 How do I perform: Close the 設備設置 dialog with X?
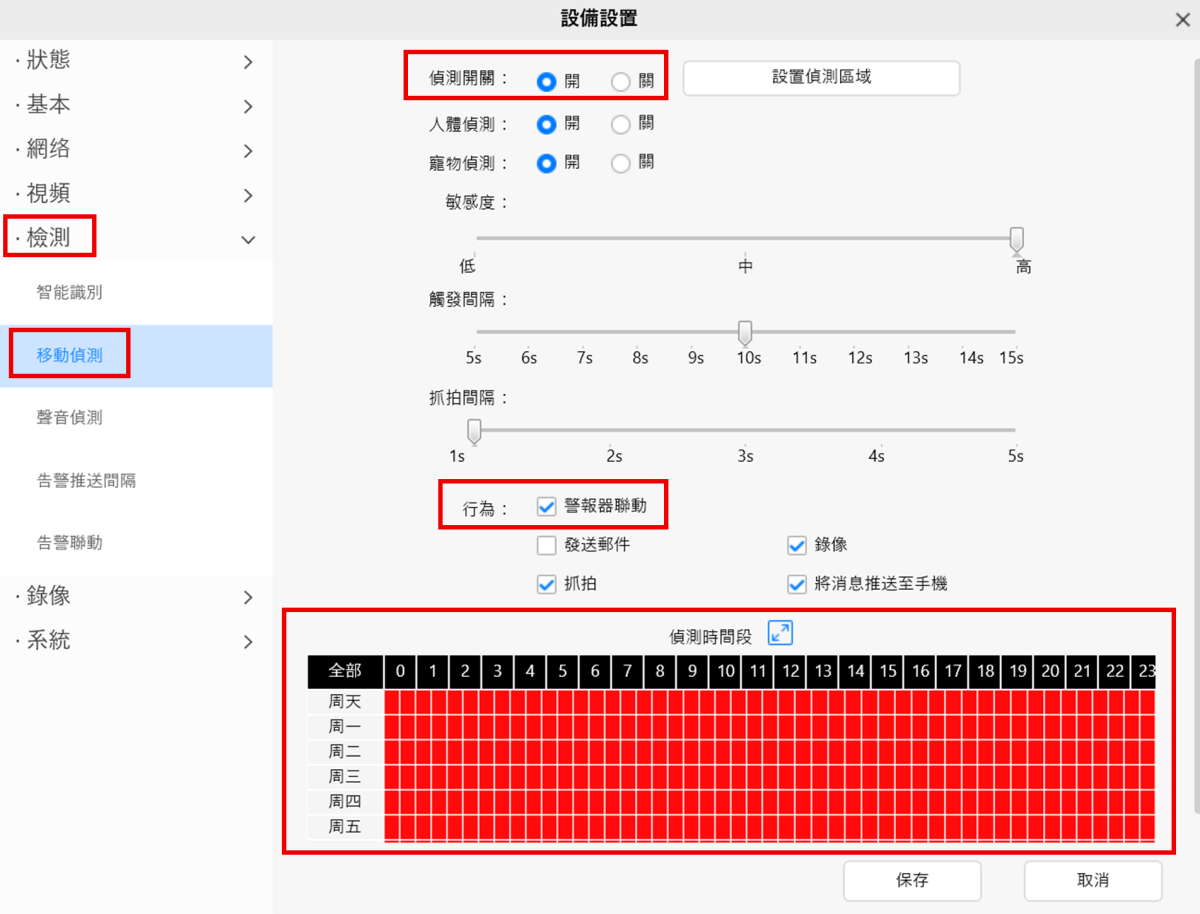pos(1182,19)
